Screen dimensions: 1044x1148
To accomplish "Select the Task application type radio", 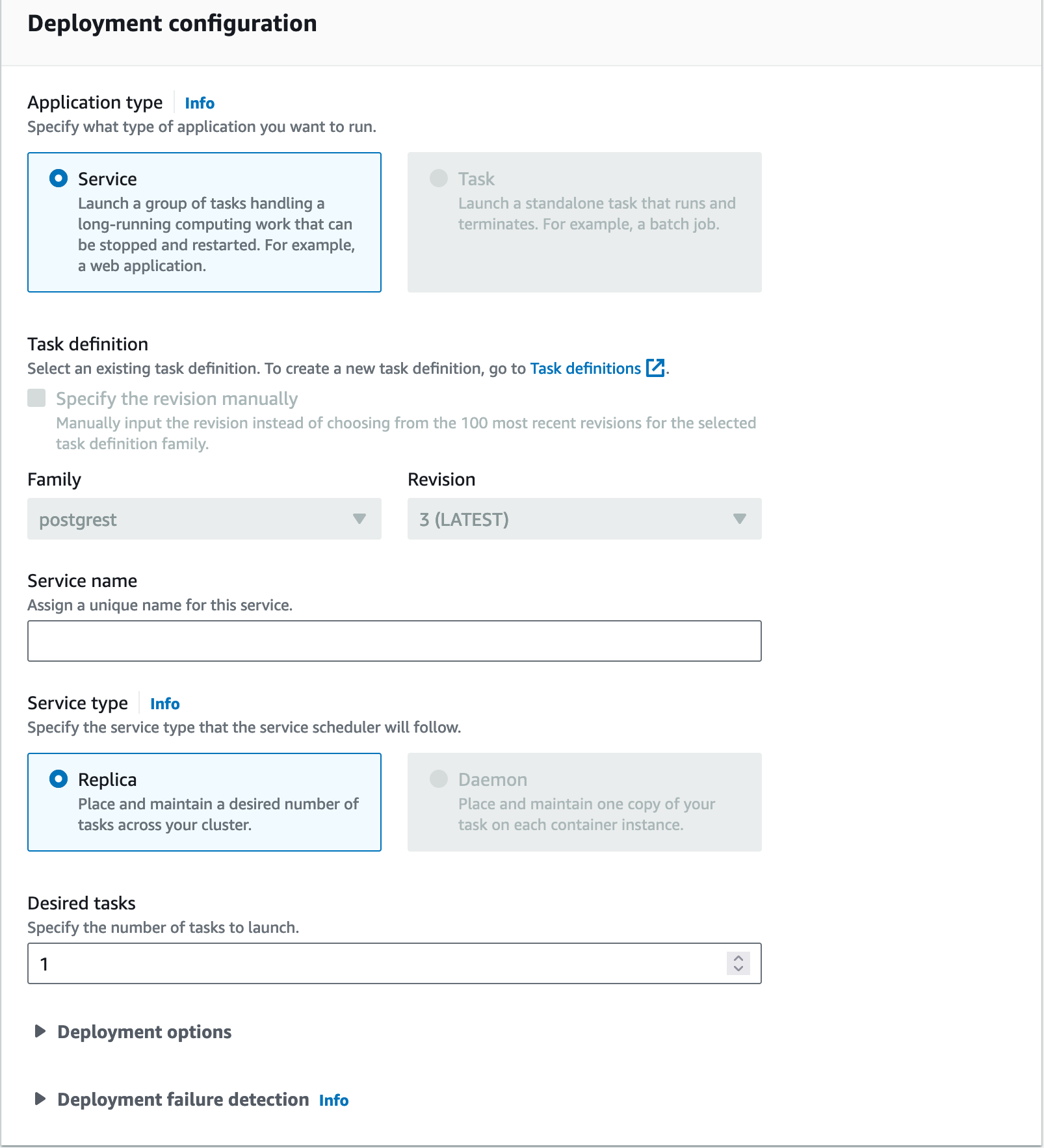I will [439, 178].
